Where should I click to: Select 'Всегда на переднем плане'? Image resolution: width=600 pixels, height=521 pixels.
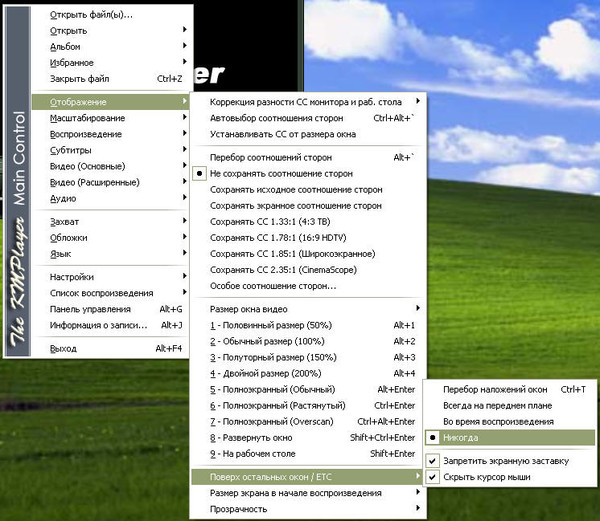tap(510, 405)
